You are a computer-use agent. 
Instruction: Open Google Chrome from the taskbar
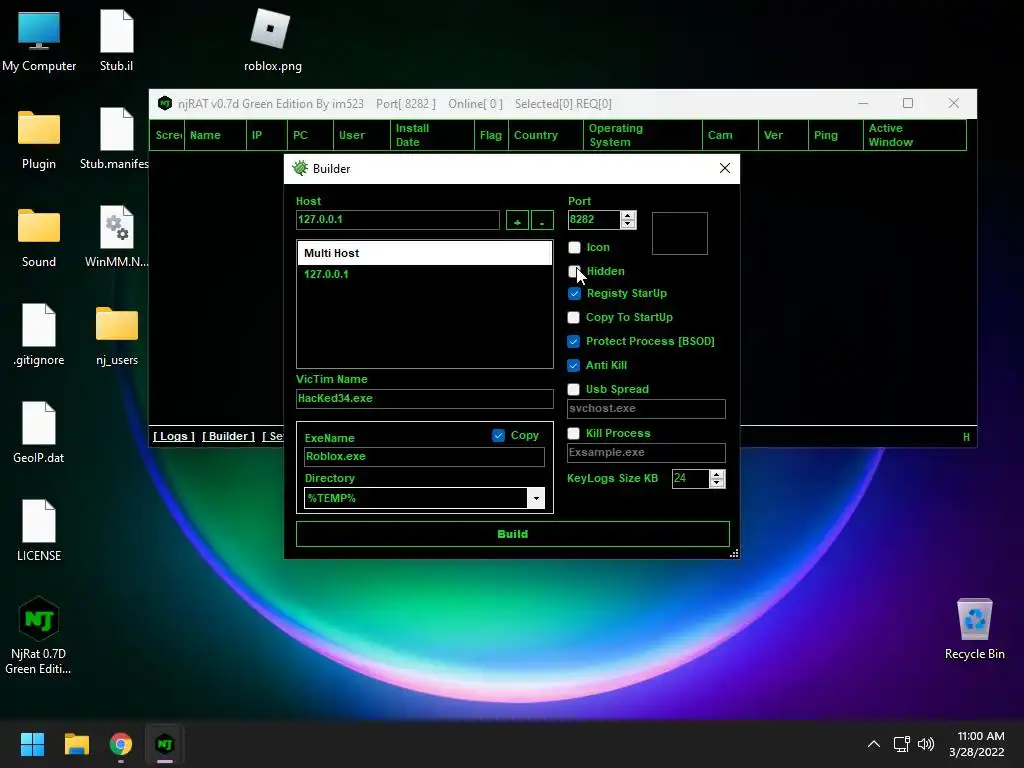(x=121, y=744)
